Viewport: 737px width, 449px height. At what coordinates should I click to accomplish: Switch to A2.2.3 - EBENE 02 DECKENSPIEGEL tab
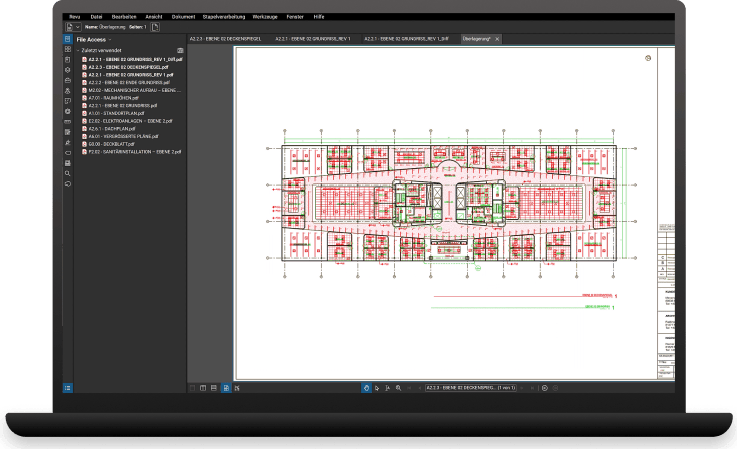[x=225, y=39]
